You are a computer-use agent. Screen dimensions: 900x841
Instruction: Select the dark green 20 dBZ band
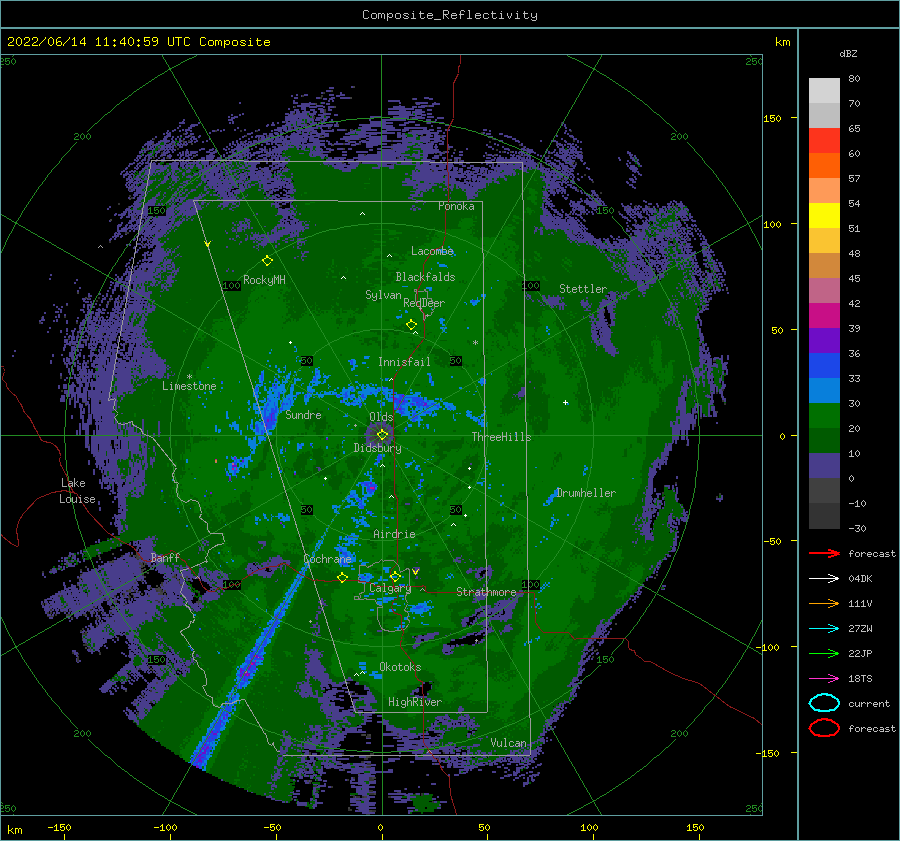coord(824,441)
